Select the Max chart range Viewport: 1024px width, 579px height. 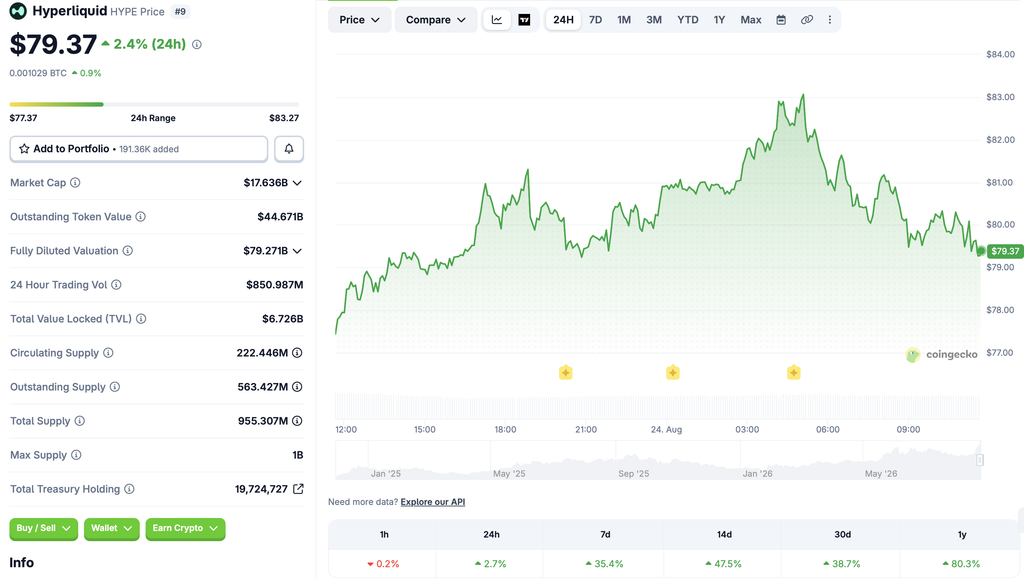click(x=750, y=20)
